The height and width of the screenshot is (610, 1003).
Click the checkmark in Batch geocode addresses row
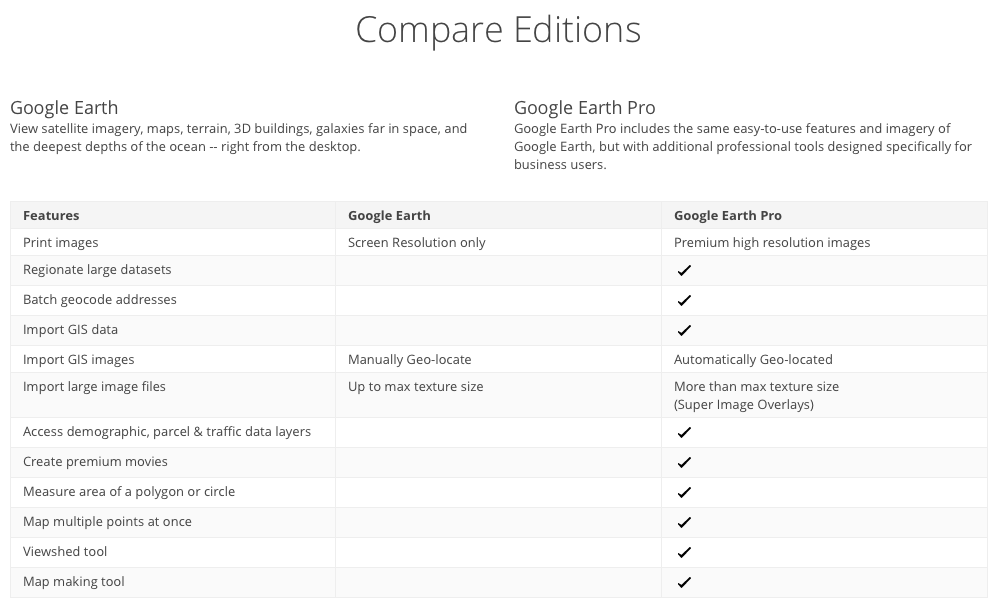click(x=684, y=301)
